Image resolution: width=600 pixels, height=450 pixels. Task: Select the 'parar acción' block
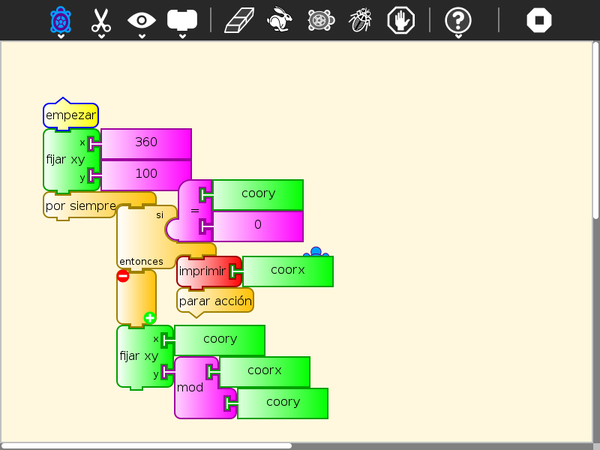click(214, 300)
